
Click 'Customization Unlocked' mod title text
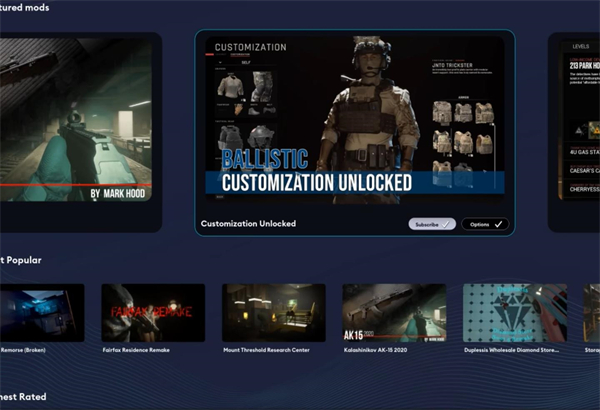[x=248, y=224]
